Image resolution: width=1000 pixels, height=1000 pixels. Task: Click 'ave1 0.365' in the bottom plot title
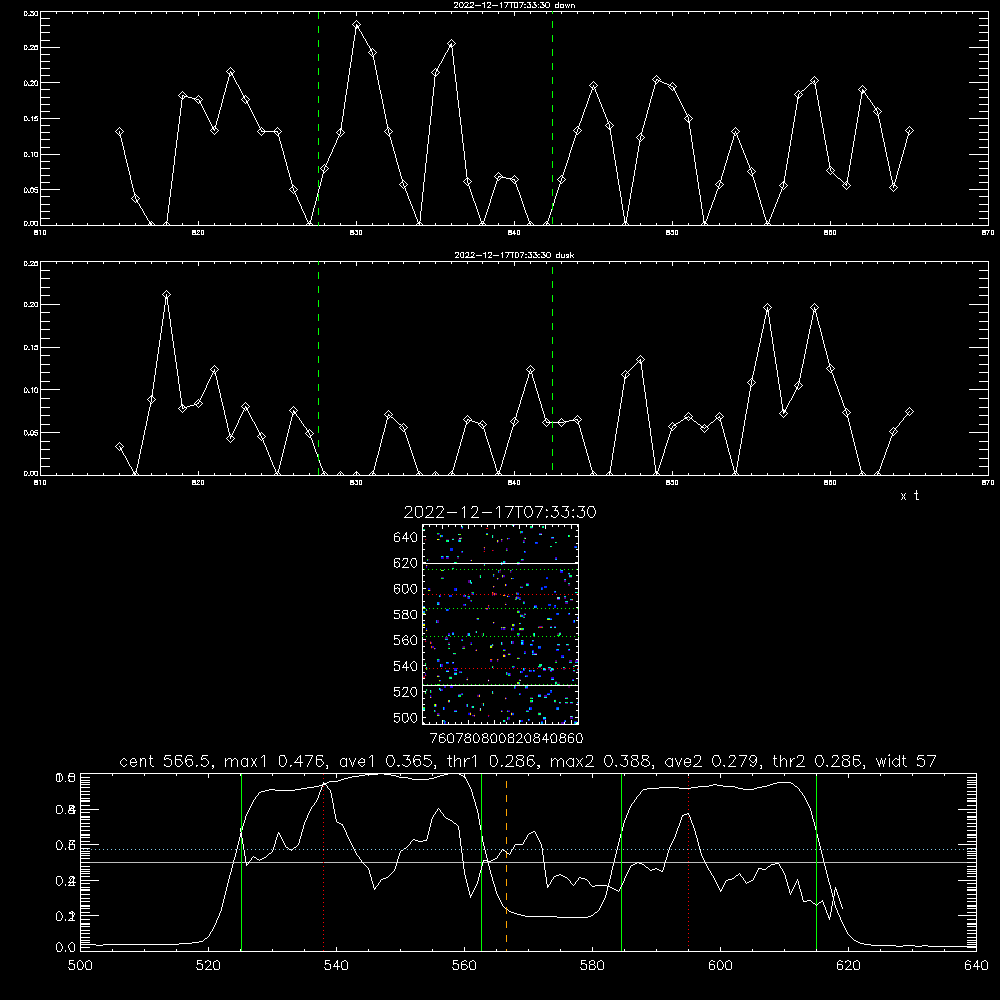(386, 761)
